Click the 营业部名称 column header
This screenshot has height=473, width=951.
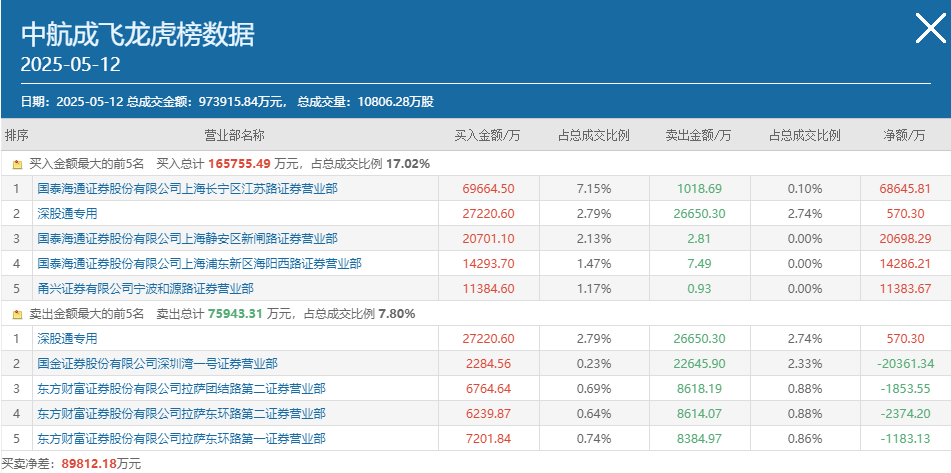pos(235,135)
